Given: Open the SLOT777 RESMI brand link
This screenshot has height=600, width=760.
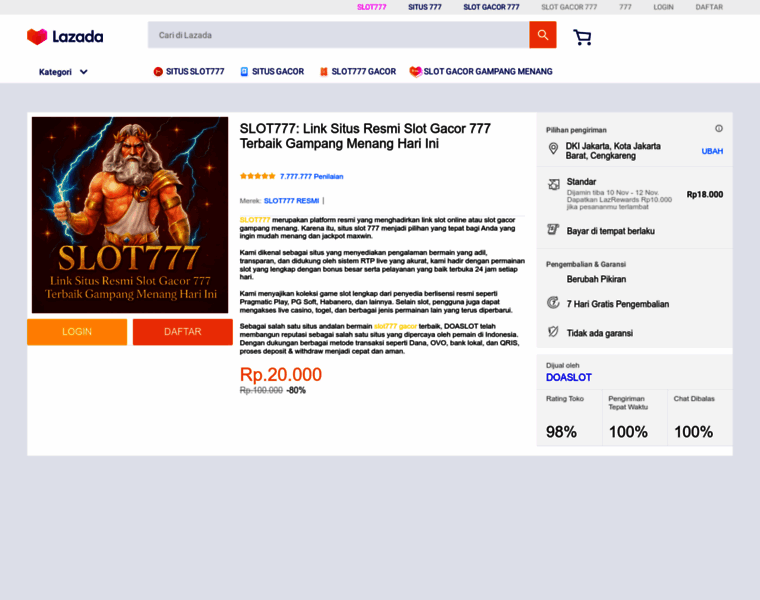Looking at the screenshot, I should click(291, 201).
